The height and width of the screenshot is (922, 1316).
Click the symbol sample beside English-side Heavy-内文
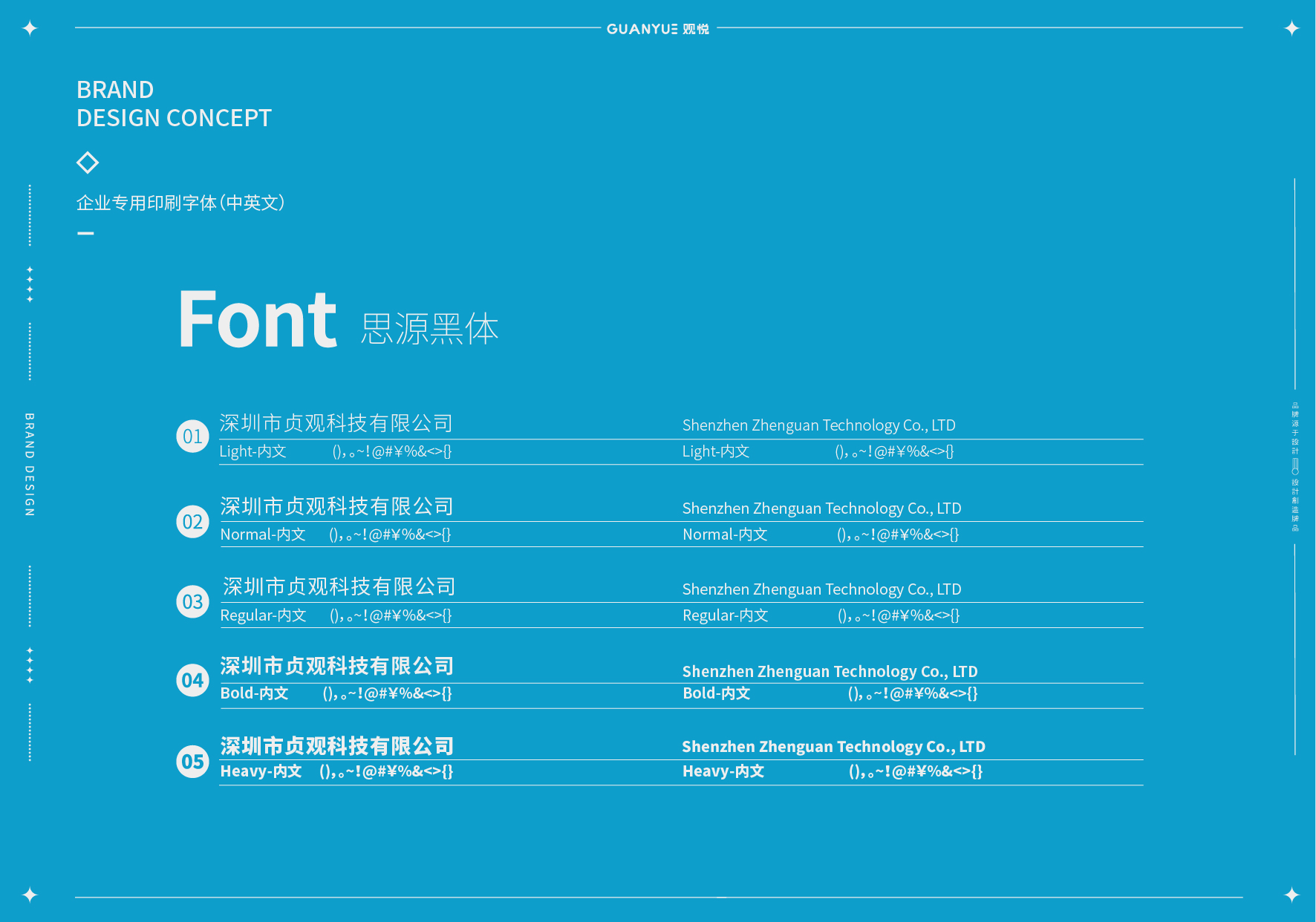[916, 771]
